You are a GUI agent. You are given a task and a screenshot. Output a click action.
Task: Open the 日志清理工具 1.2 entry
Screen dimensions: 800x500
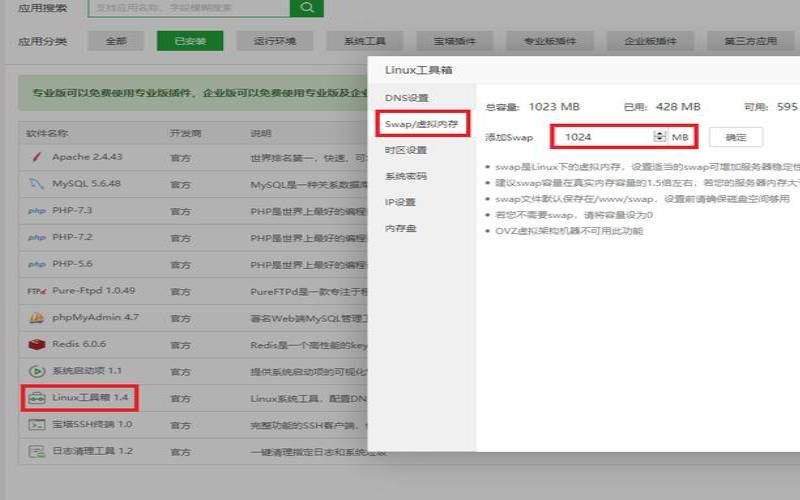pos(92,451)
